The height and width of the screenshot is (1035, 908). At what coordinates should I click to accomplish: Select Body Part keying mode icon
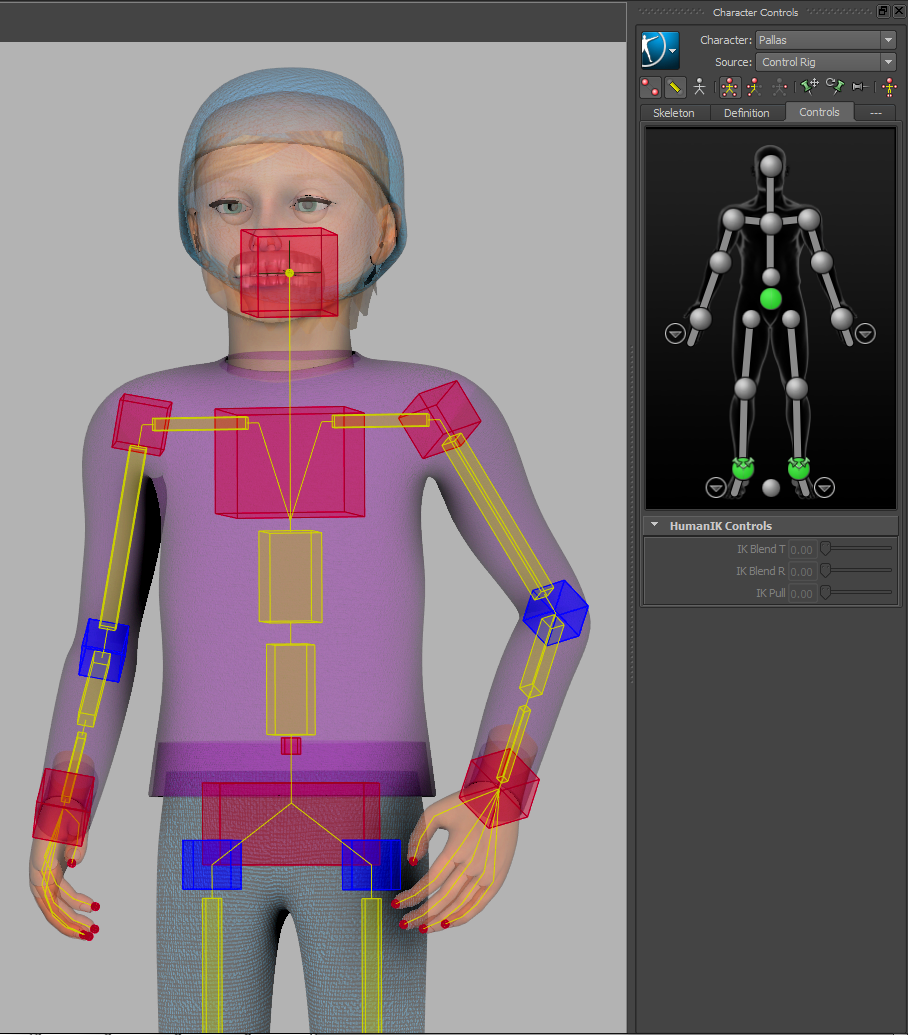pos(753,87)
